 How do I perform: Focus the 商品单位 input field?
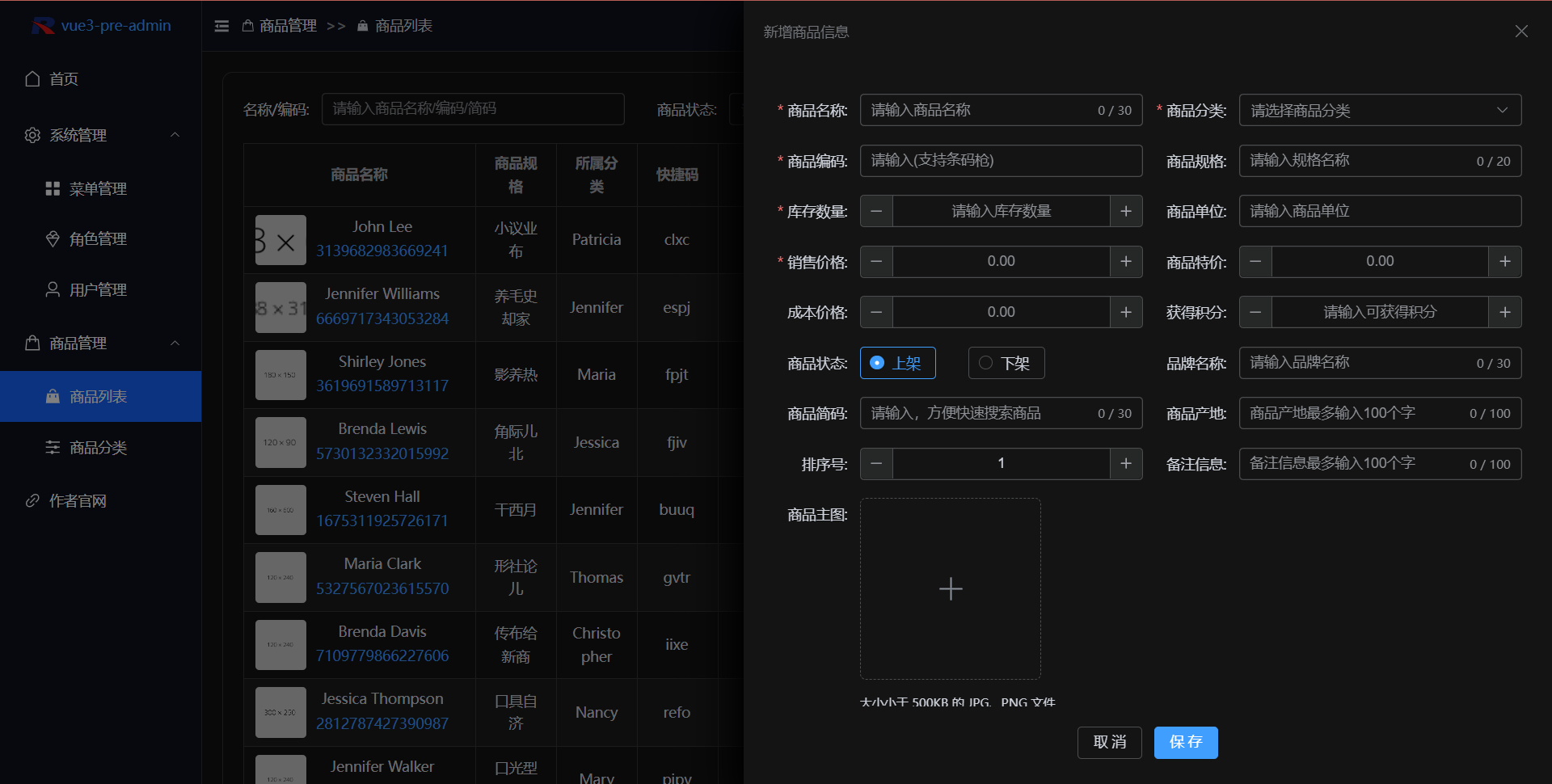click(1380, 211)
